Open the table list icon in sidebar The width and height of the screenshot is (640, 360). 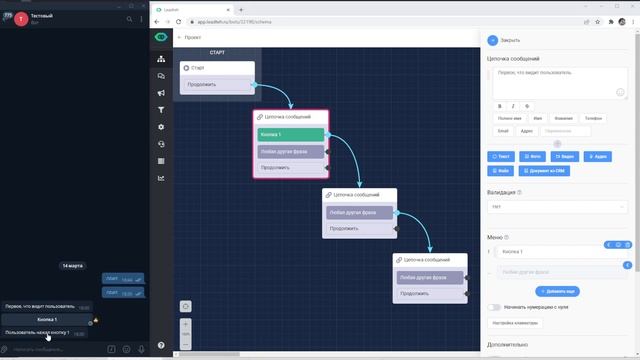(x=161, y=161)
